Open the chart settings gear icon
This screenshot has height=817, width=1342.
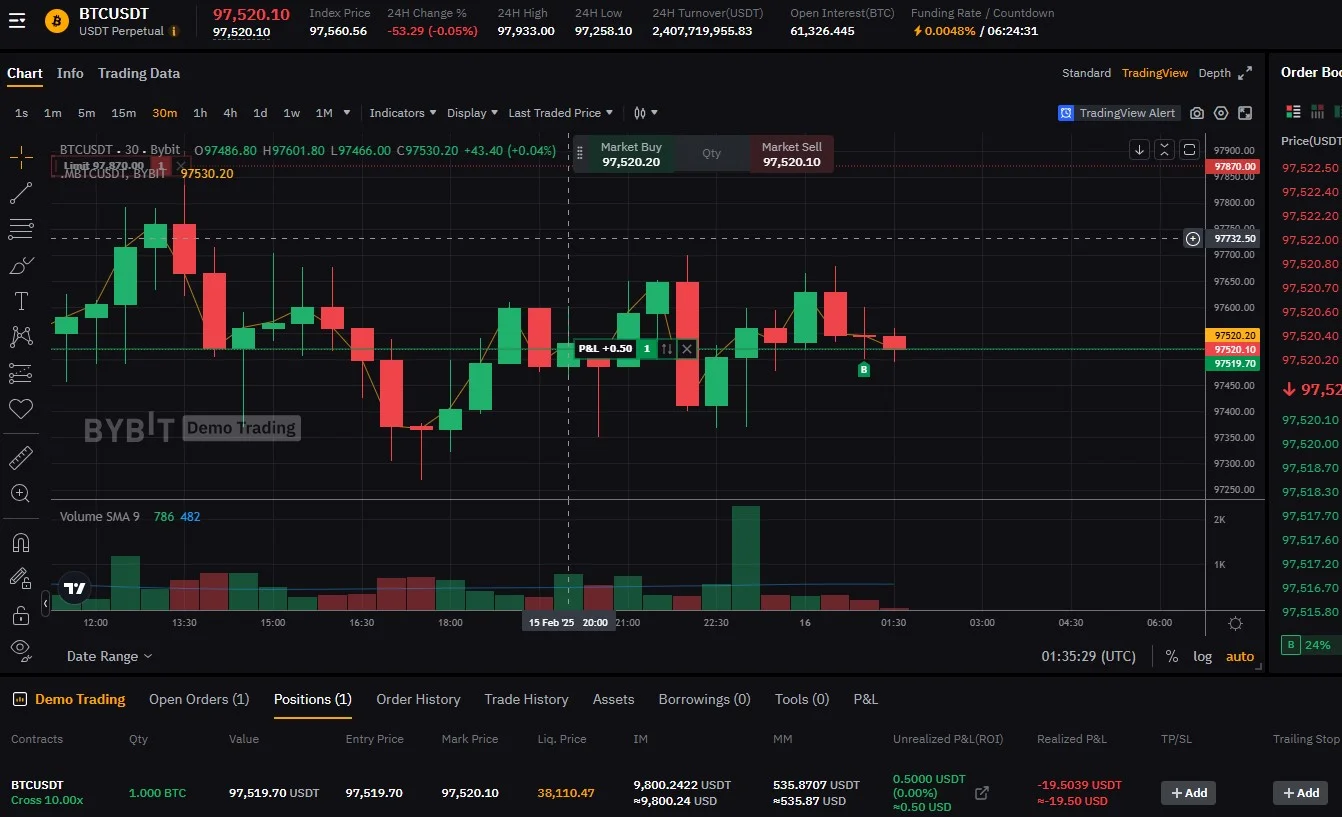(1221, 113)
